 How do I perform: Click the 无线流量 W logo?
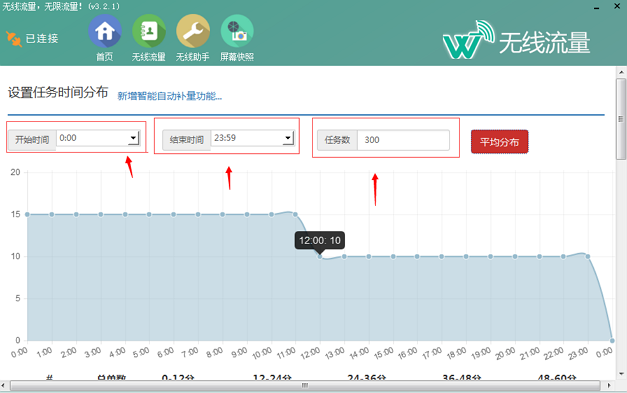coord(468,40)
